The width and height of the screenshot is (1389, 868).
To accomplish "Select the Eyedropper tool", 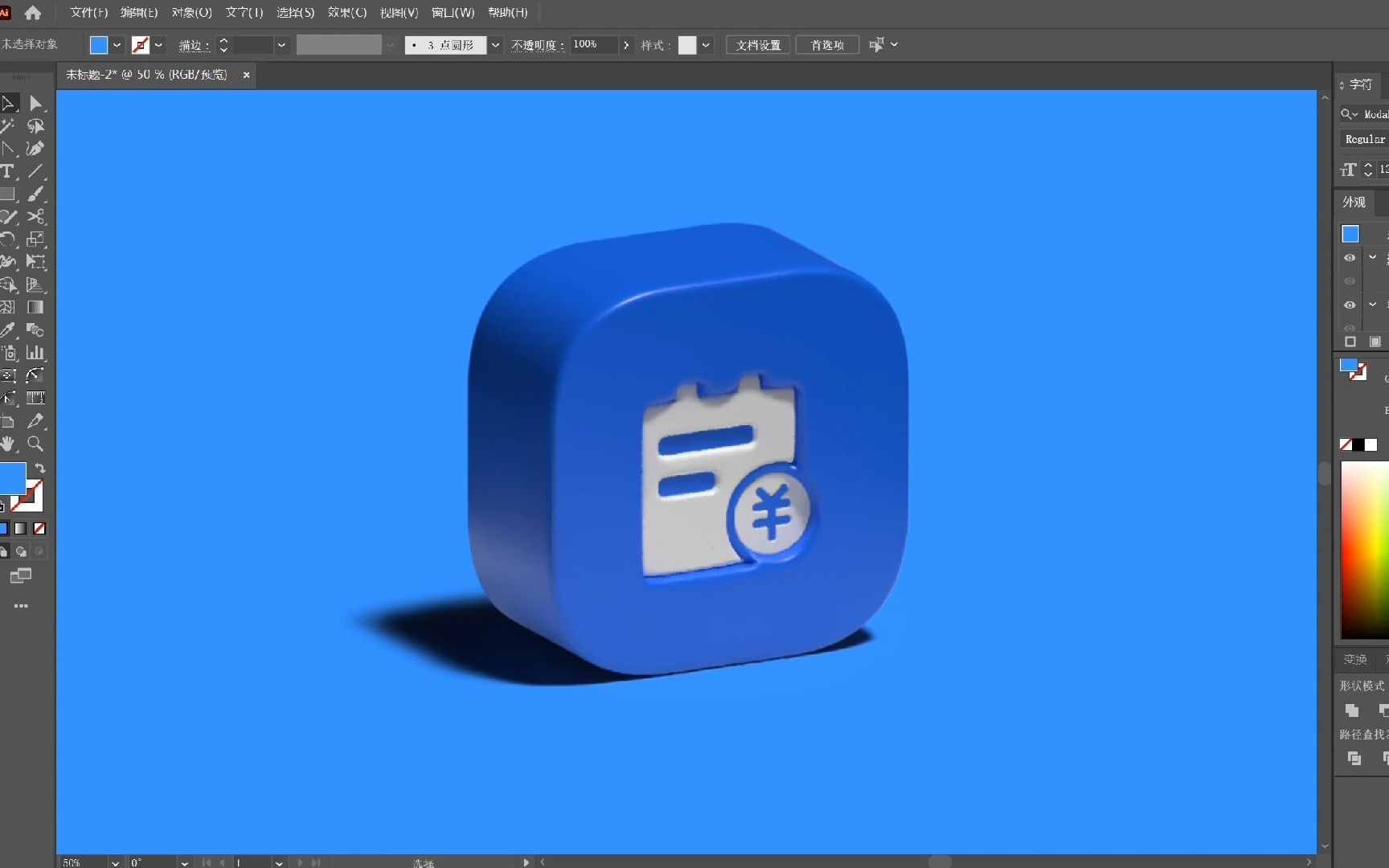I will coord(8,330).
